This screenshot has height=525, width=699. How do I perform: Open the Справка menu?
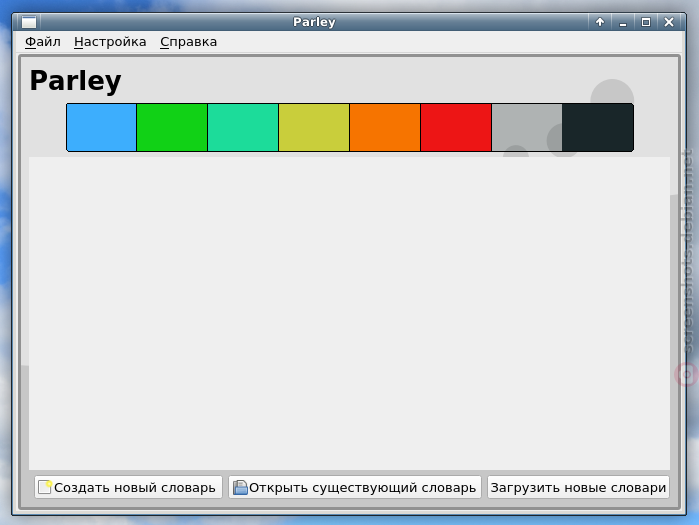[x=189, y=42]
